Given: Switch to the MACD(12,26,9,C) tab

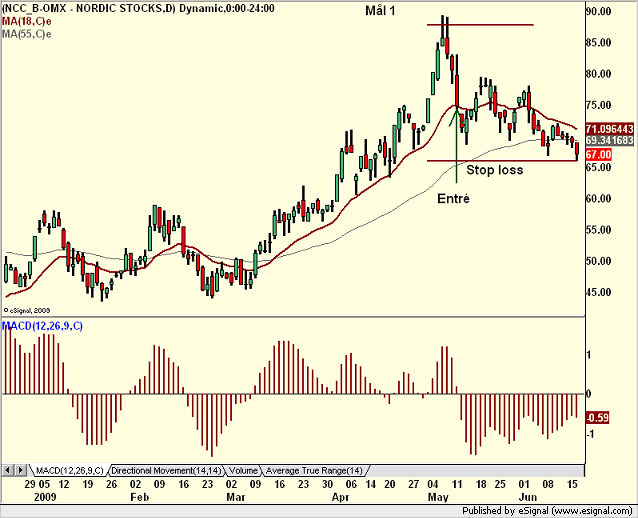Looking at the screenshot, I should (x=69, y=471).
